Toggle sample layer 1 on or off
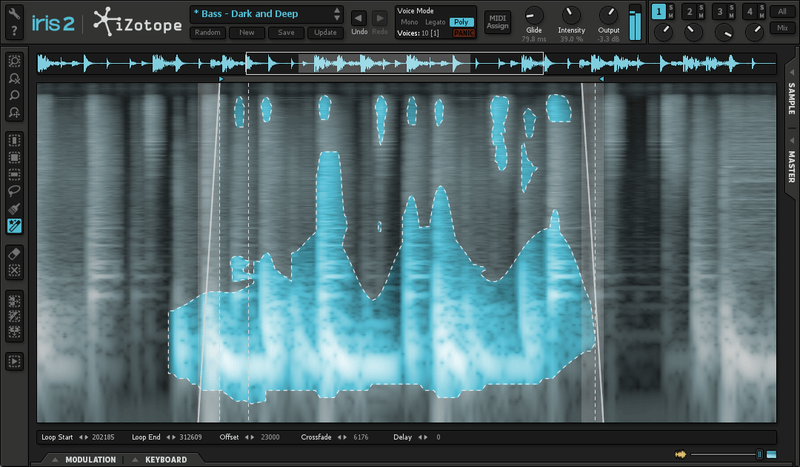Screen dimensions: 800x467 [660, 12]
